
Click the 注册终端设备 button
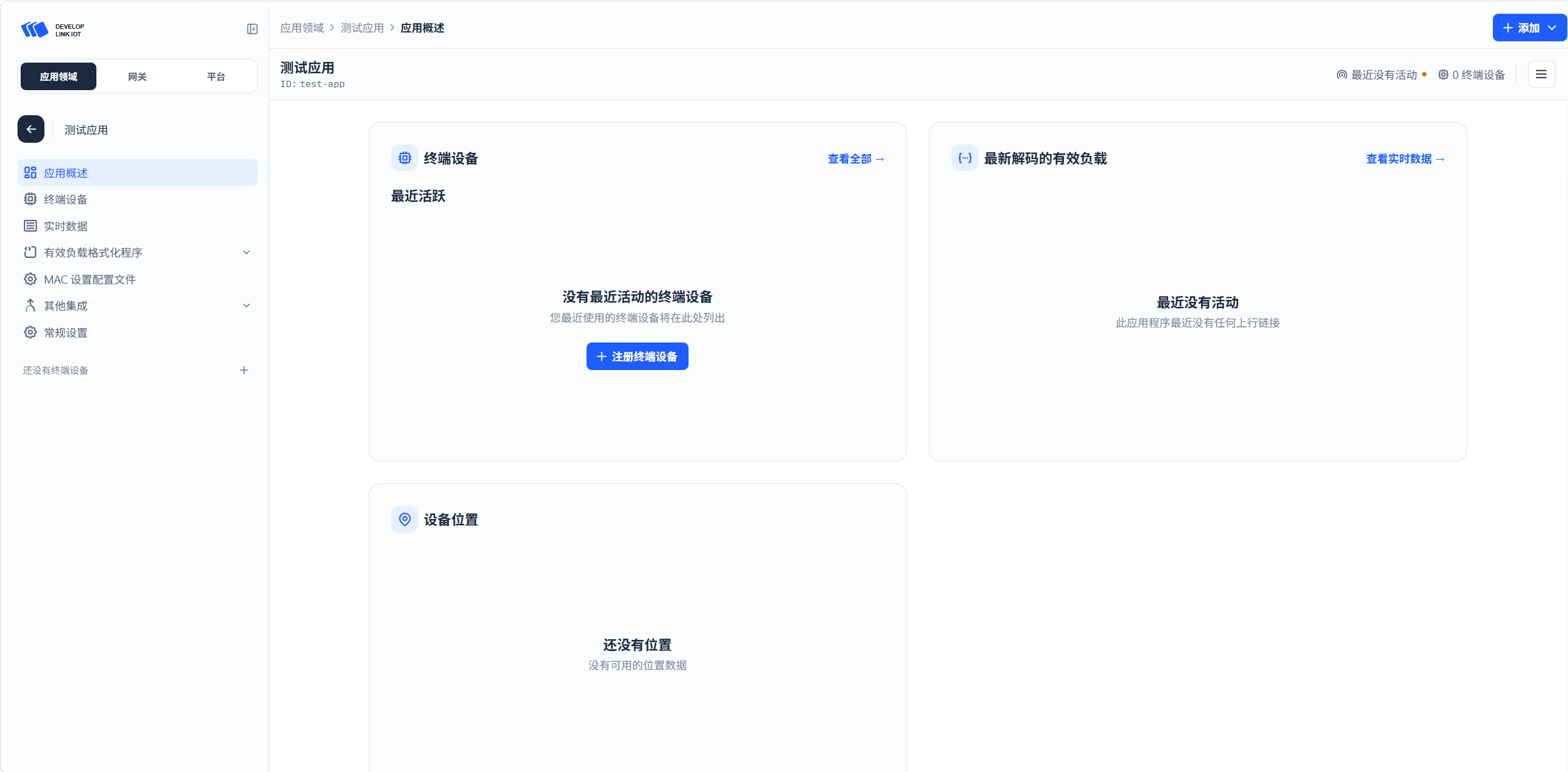[x=637, y=356]
